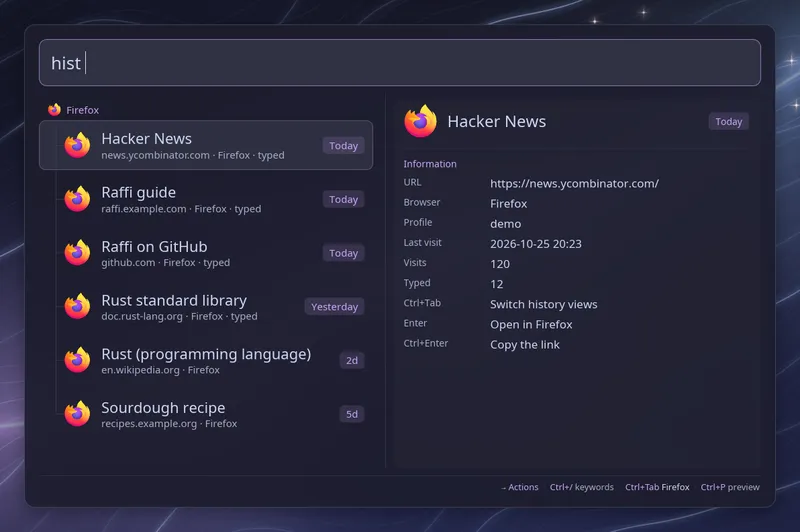Screen dimensions: 800x532
Task: Click recipes.example.org subtitle text
Action: click(148, 423)
